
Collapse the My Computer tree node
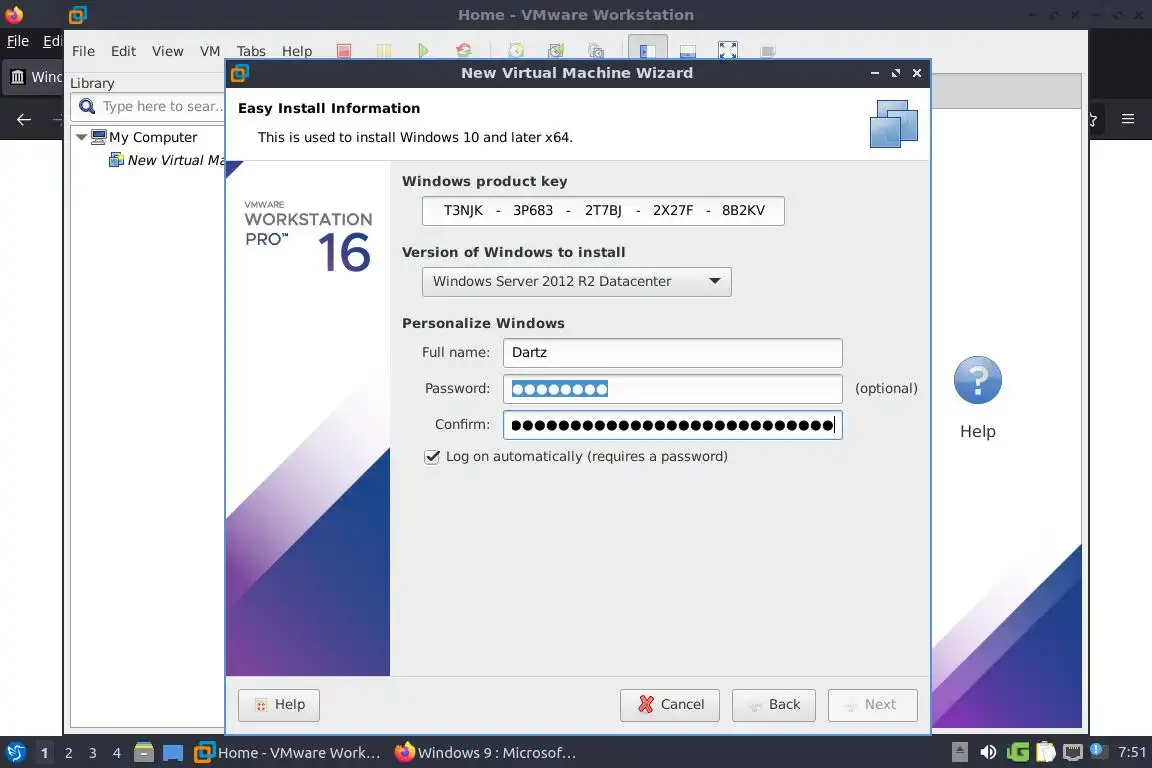(81, 137)
